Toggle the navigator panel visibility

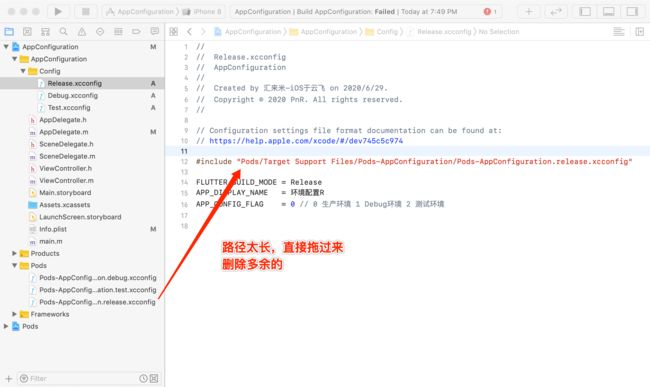585,12
